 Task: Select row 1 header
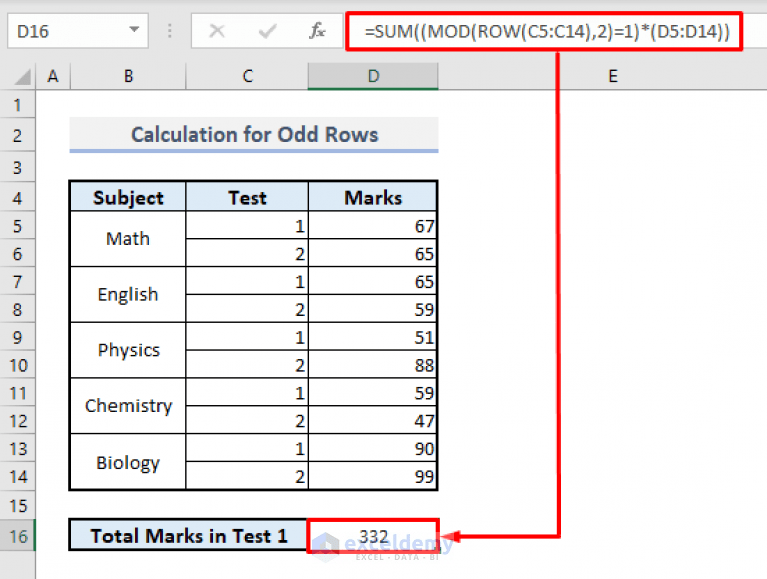click(18, 105)
